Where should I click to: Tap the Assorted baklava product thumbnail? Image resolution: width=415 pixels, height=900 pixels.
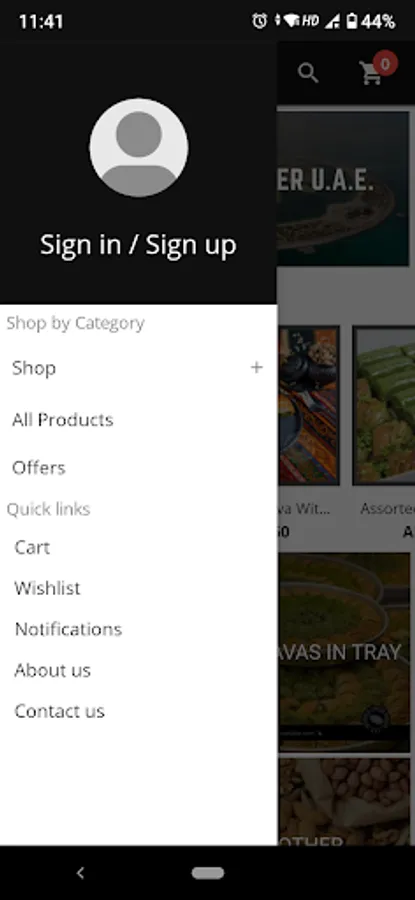click(x=384, y=405)
